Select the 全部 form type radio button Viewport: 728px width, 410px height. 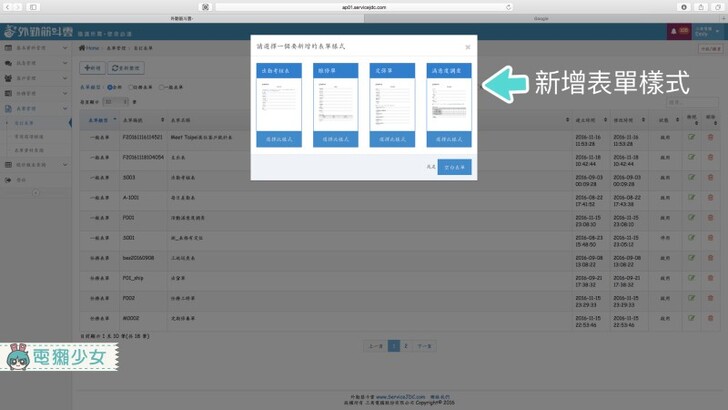tap(108, 87)
